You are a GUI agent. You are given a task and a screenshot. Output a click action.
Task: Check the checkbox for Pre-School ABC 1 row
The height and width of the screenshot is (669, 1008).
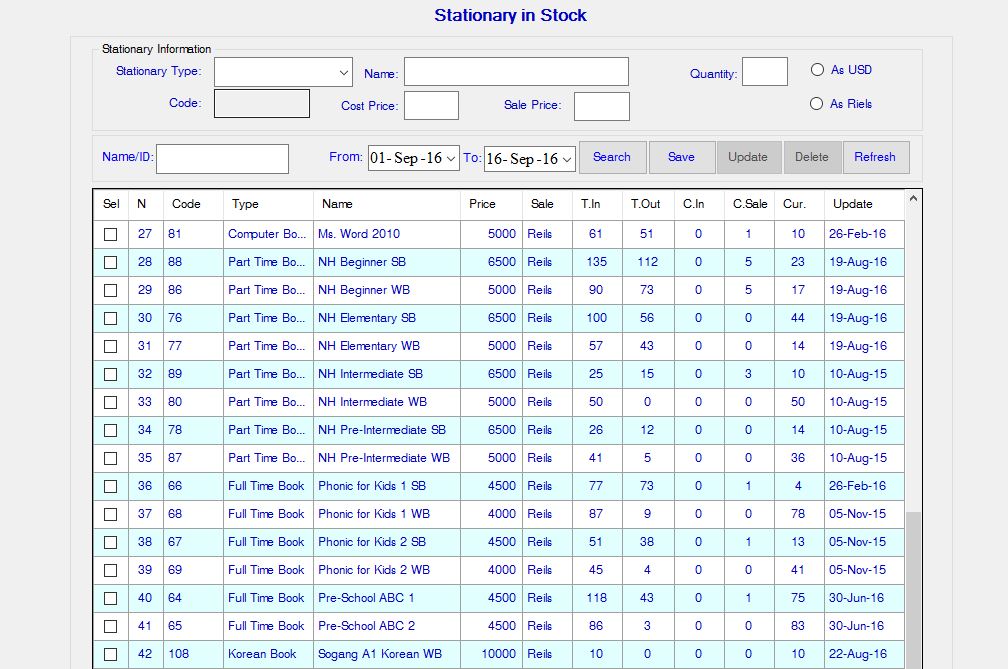click(x=111, y=598)
